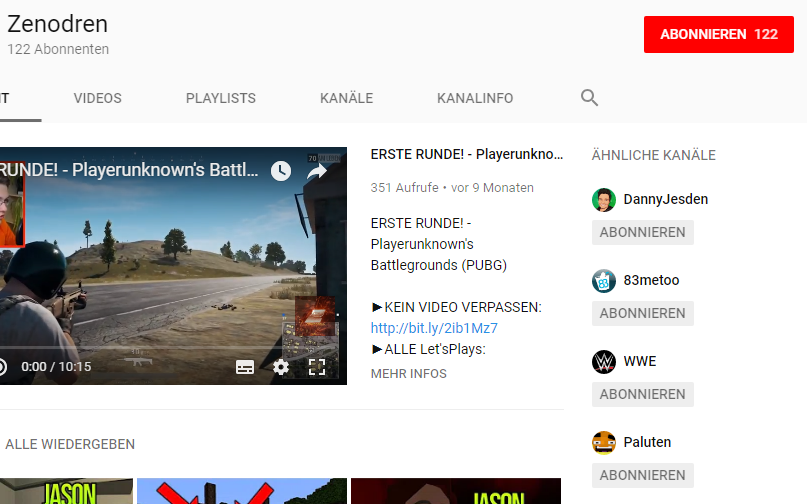Click the Watch Later clock icon
The width and height of the screenshot is (807, 504).
pyautogui.click(x=281, y=171)
